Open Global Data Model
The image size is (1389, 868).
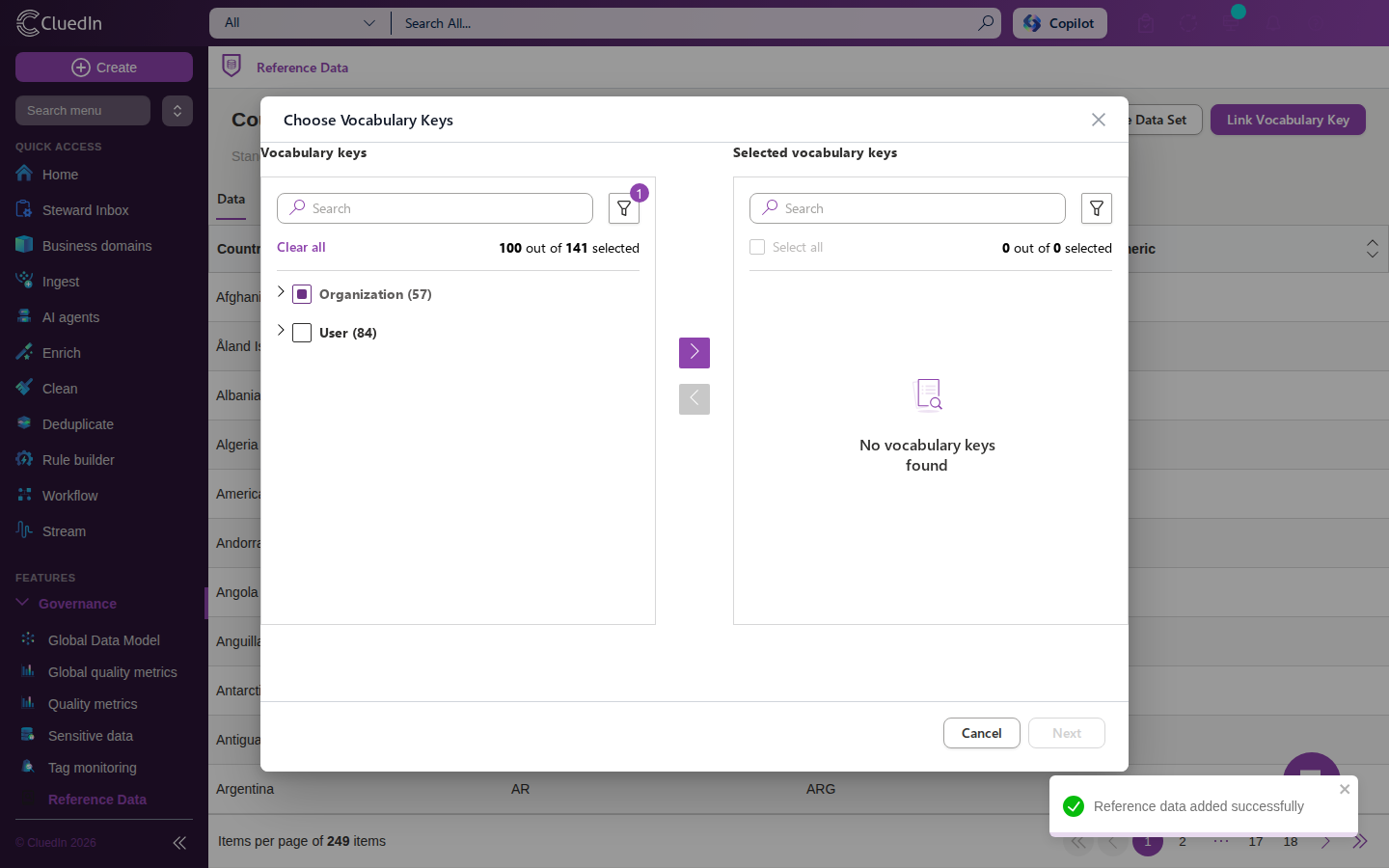click(x=104, y=640)
